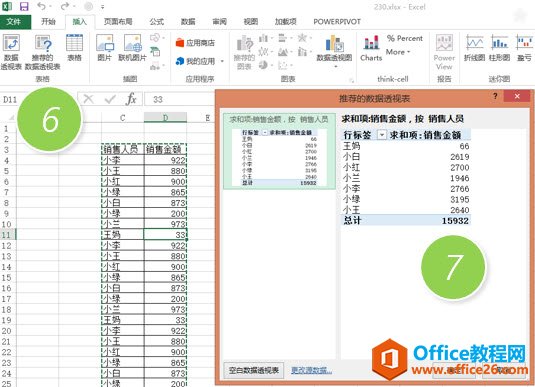The height and width of the screenshot is (387, 535).
Task: Launch Power View report icon
Action: (444, 52)
